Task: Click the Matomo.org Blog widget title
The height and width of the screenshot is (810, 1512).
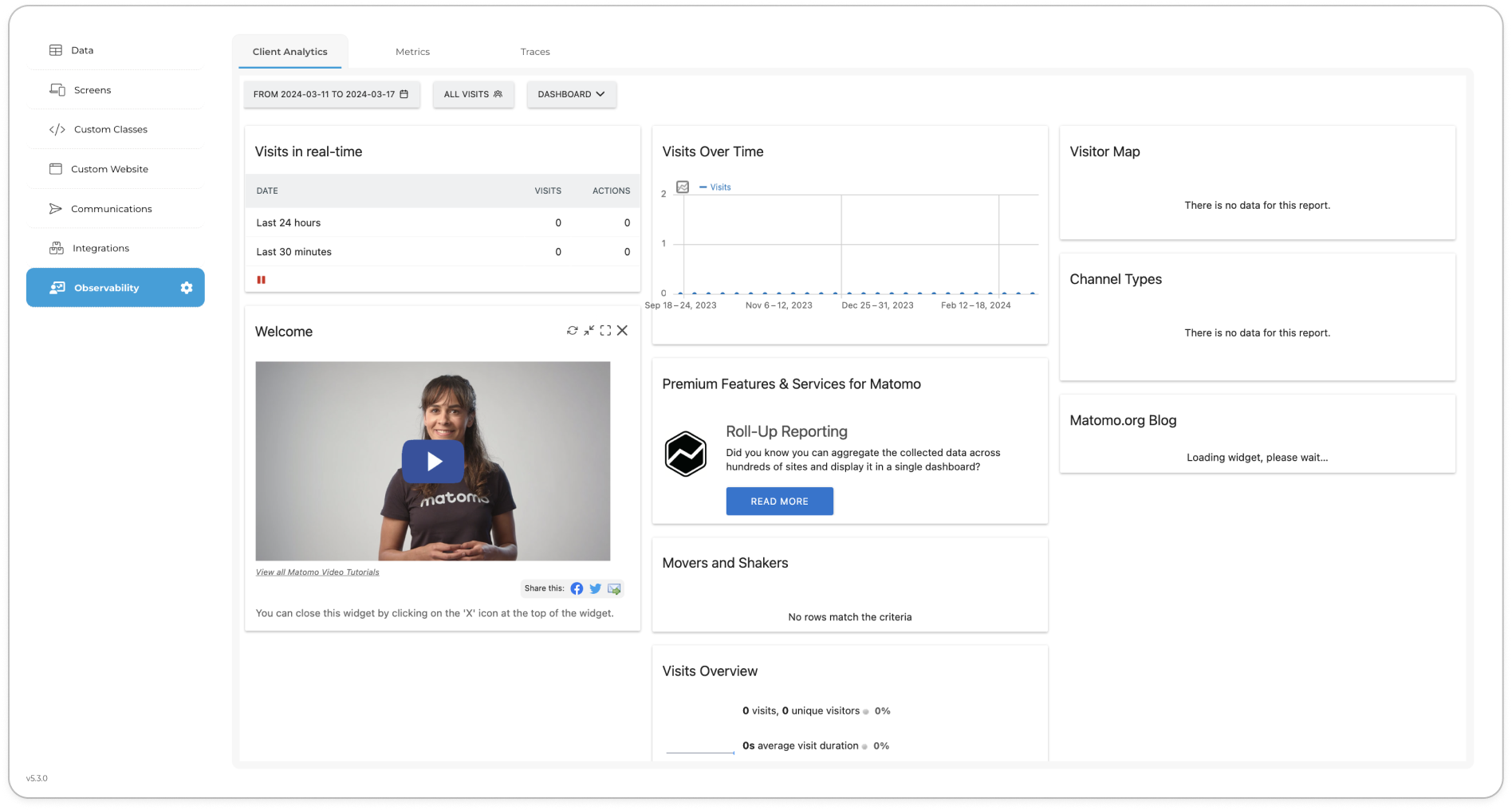Action: coord(1123,420)
